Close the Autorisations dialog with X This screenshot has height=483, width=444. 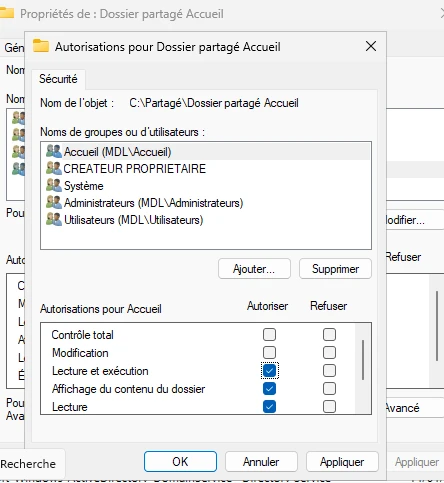click(x=371, y=46)
